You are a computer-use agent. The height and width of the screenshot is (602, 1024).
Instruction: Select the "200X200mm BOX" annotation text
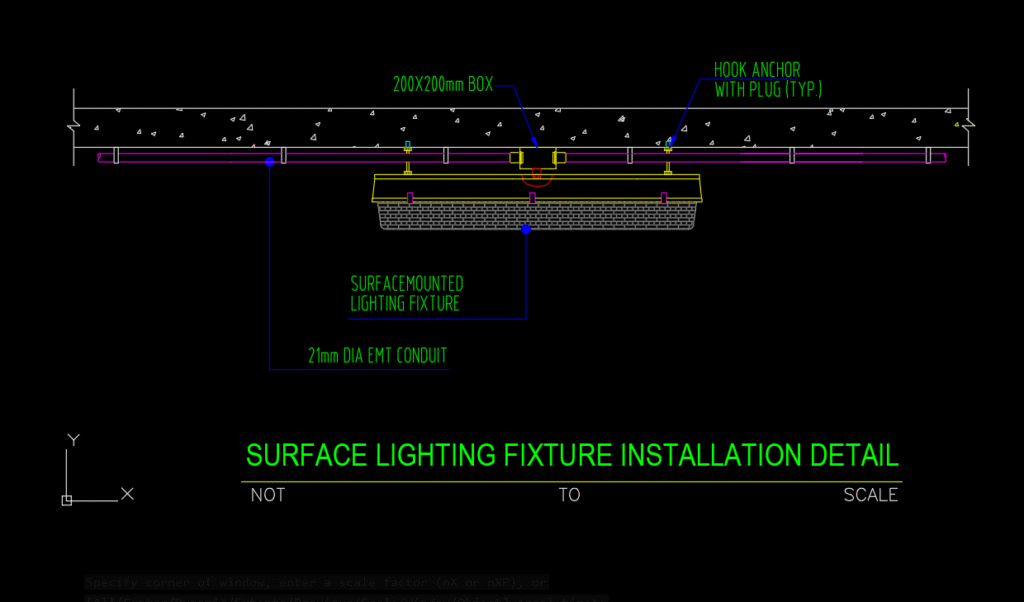[443, 84]
